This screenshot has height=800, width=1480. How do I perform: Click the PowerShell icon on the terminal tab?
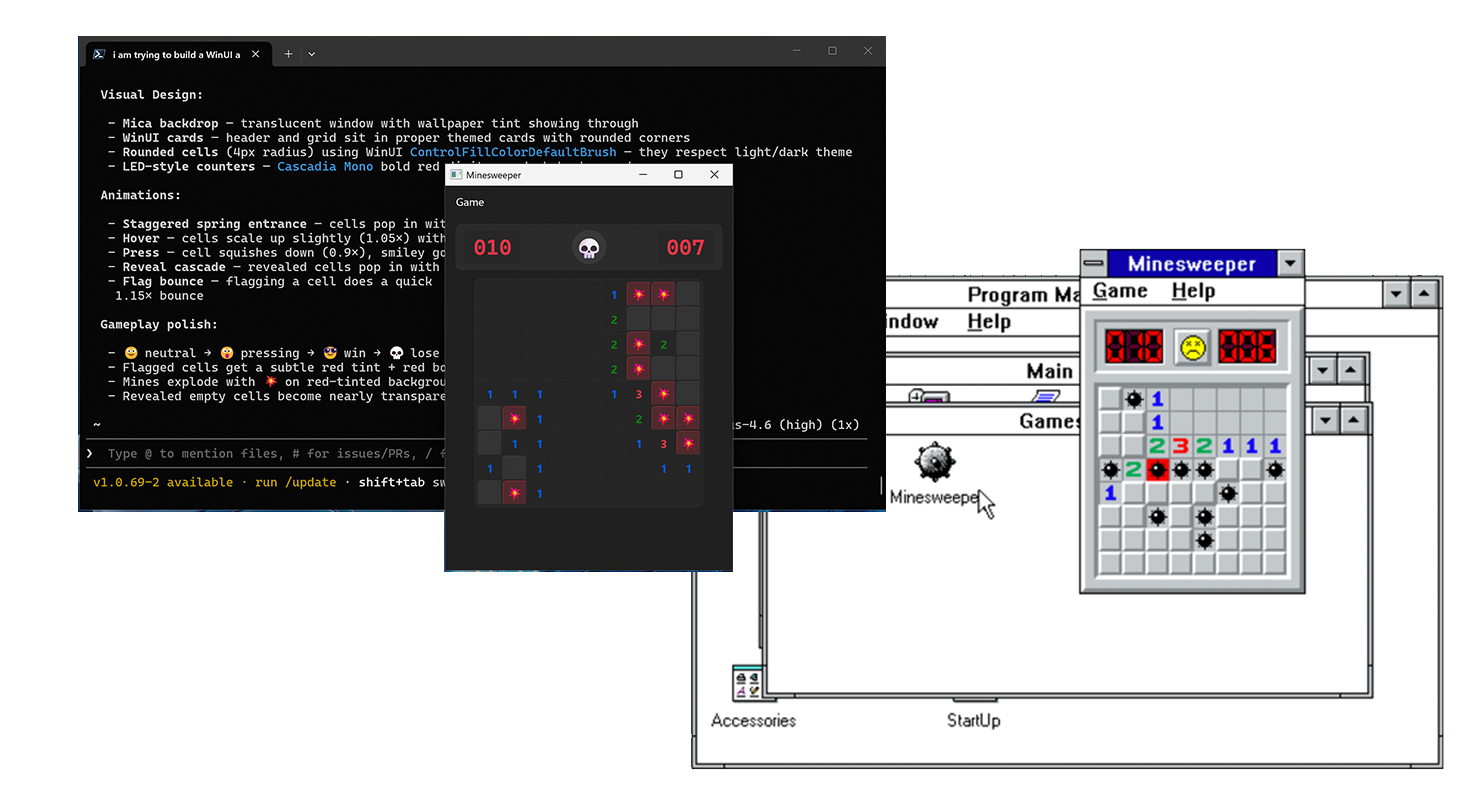point(100,54)
